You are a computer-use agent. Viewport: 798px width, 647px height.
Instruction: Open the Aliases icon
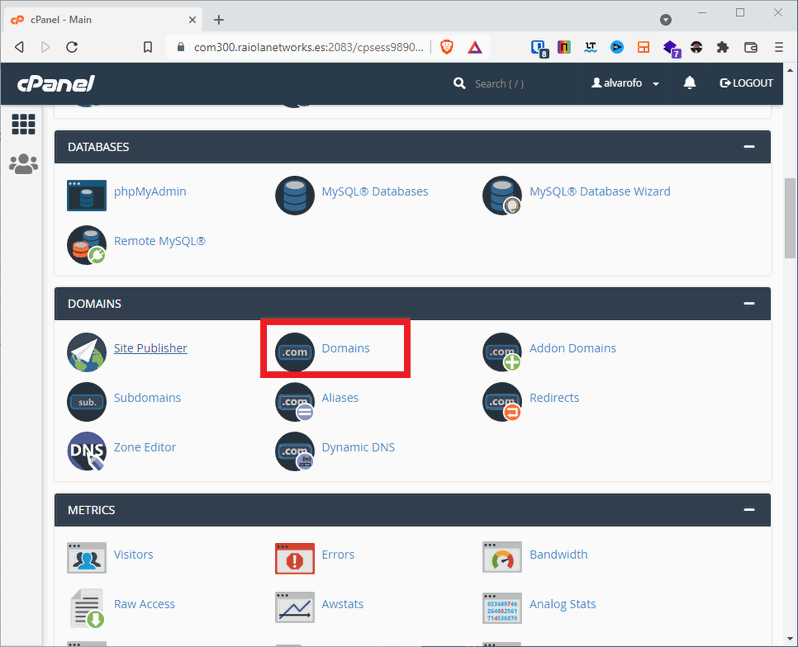[295, 402]
